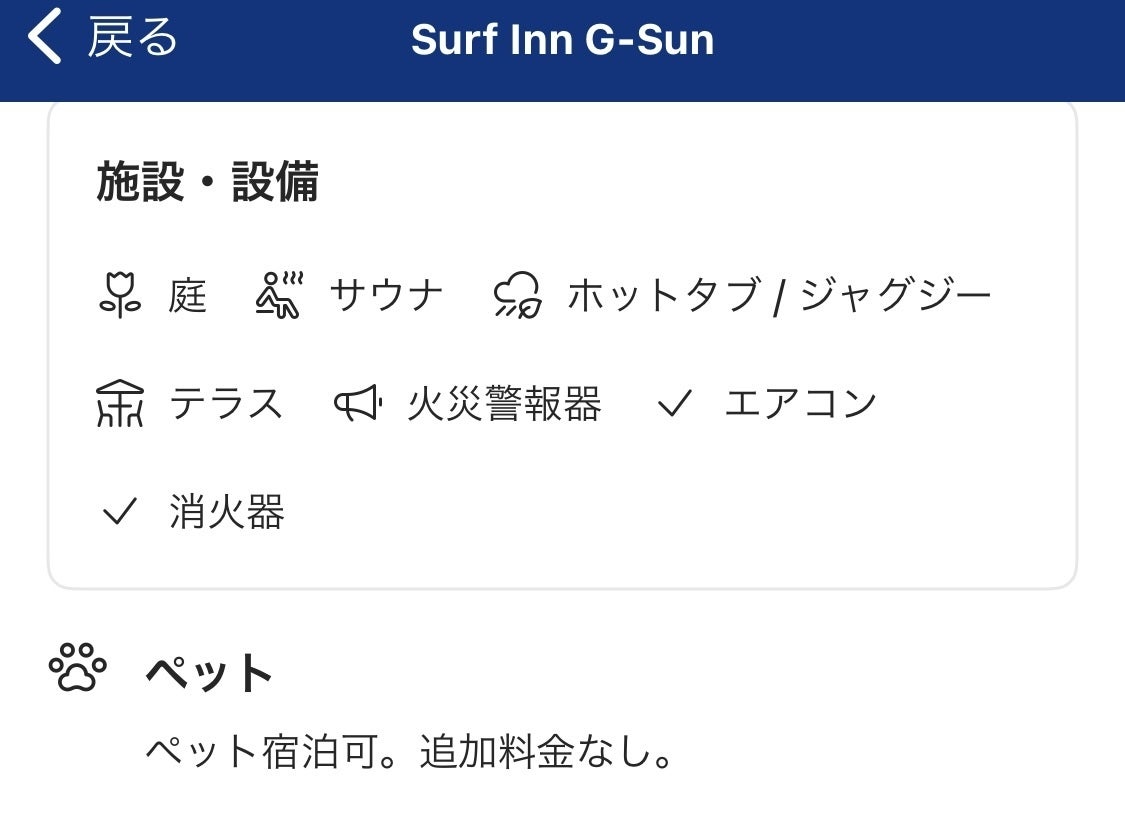Screen dimensions: 1125x827
Task: Go back via the 戻る label
Action: coord(133,40)
